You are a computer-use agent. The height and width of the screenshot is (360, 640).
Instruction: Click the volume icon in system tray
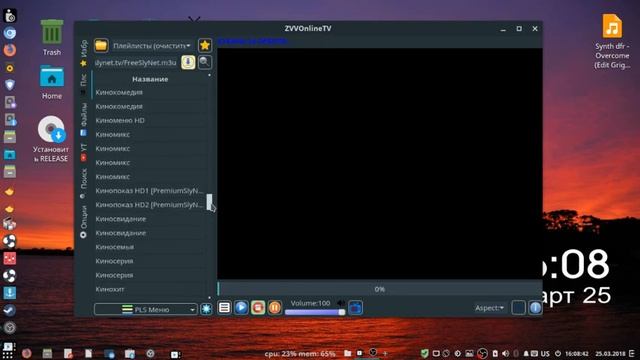coord(505,353)
